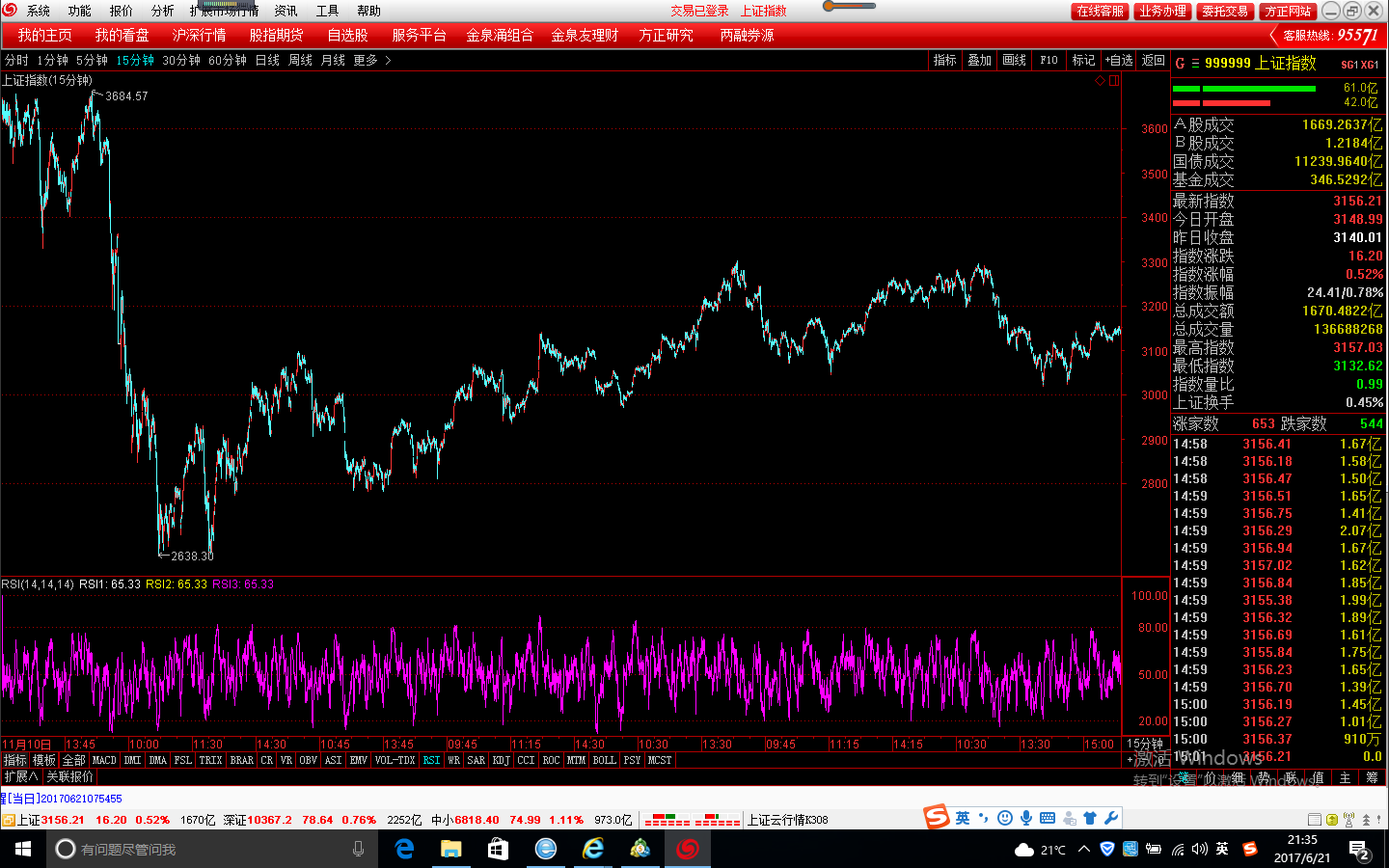Select the VOL-TDX indicator
1389x868 pixels.
[x=395, y=760]
